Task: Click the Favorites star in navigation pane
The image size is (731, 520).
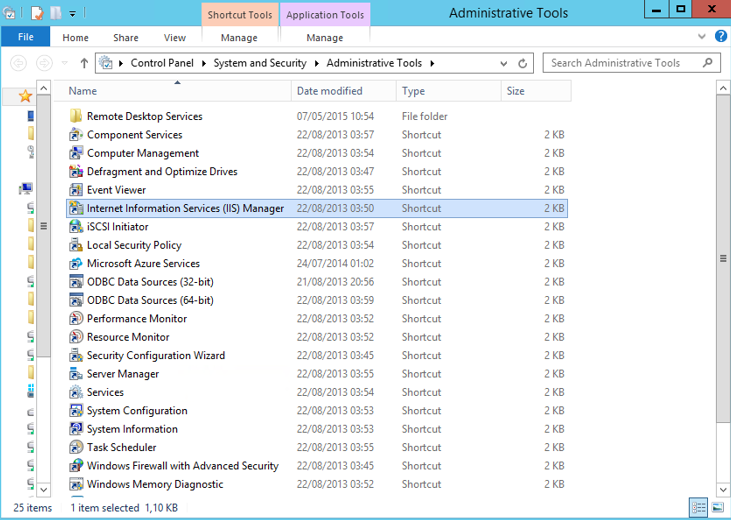Action: [x=25, y=96]
